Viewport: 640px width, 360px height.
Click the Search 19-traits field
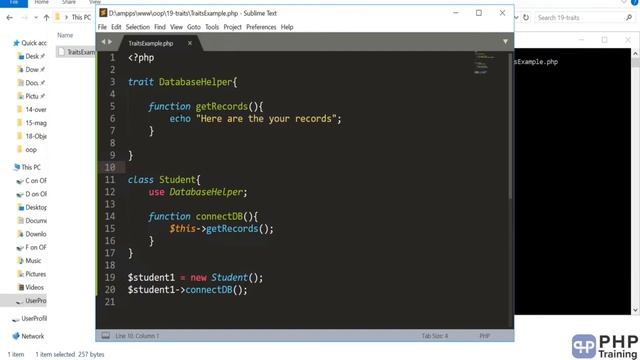click(580, 18)
